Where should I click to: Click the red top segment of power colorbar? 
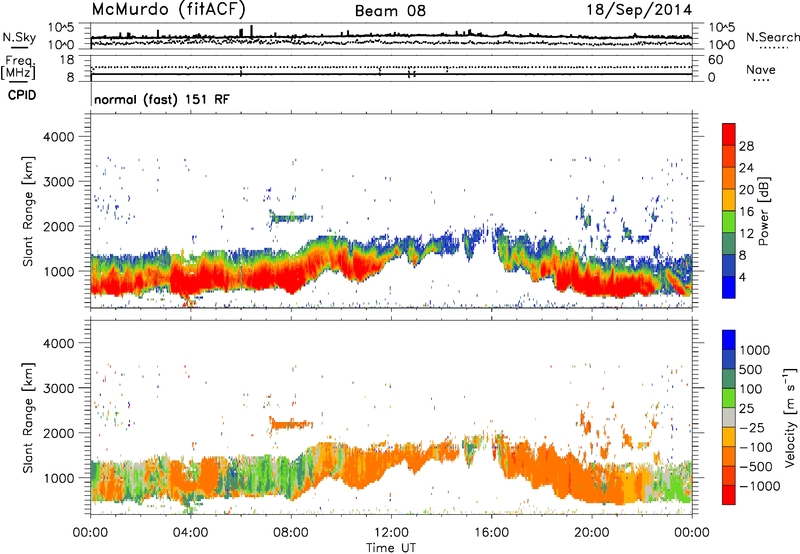click(729, 134)
